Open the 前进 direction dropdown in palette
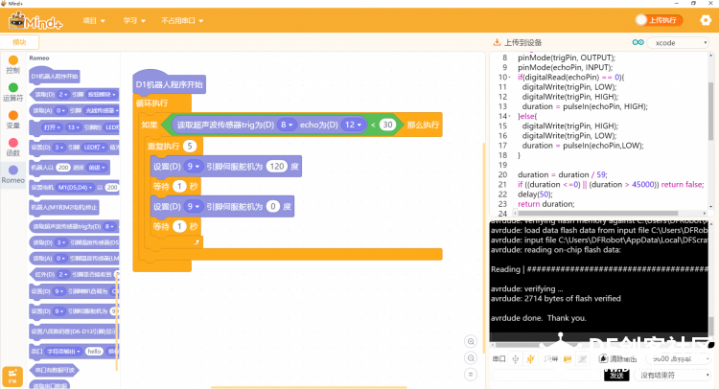Screen dimensions: 719x389 point(97,168)
